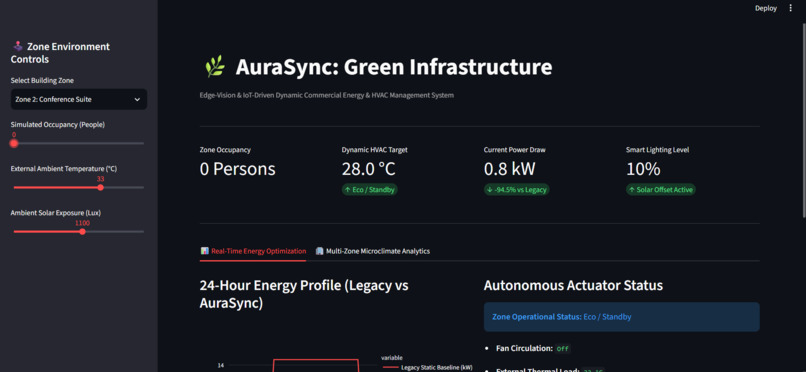Click the Current Power Draw label
The image size is (806, 372).
tap(515, 150)
